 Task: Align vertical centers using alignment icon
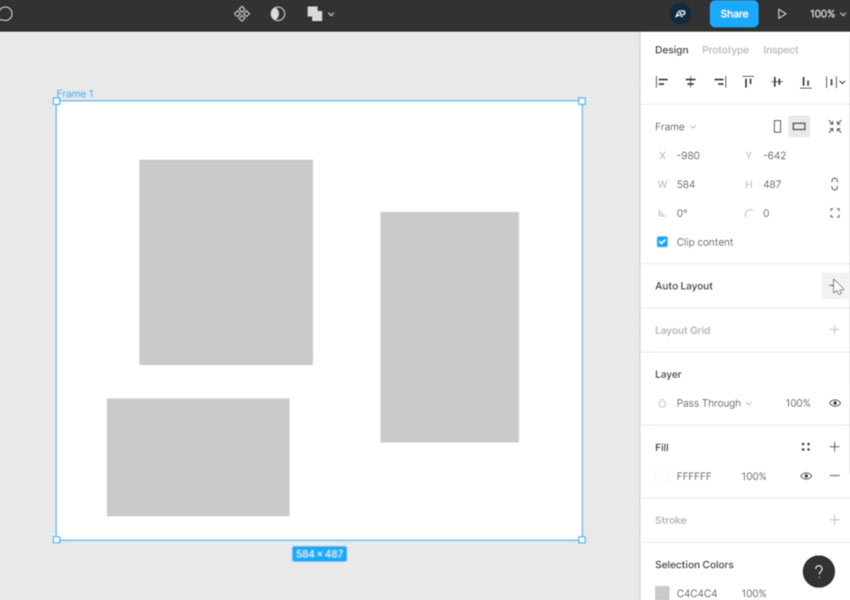point(776,82)
